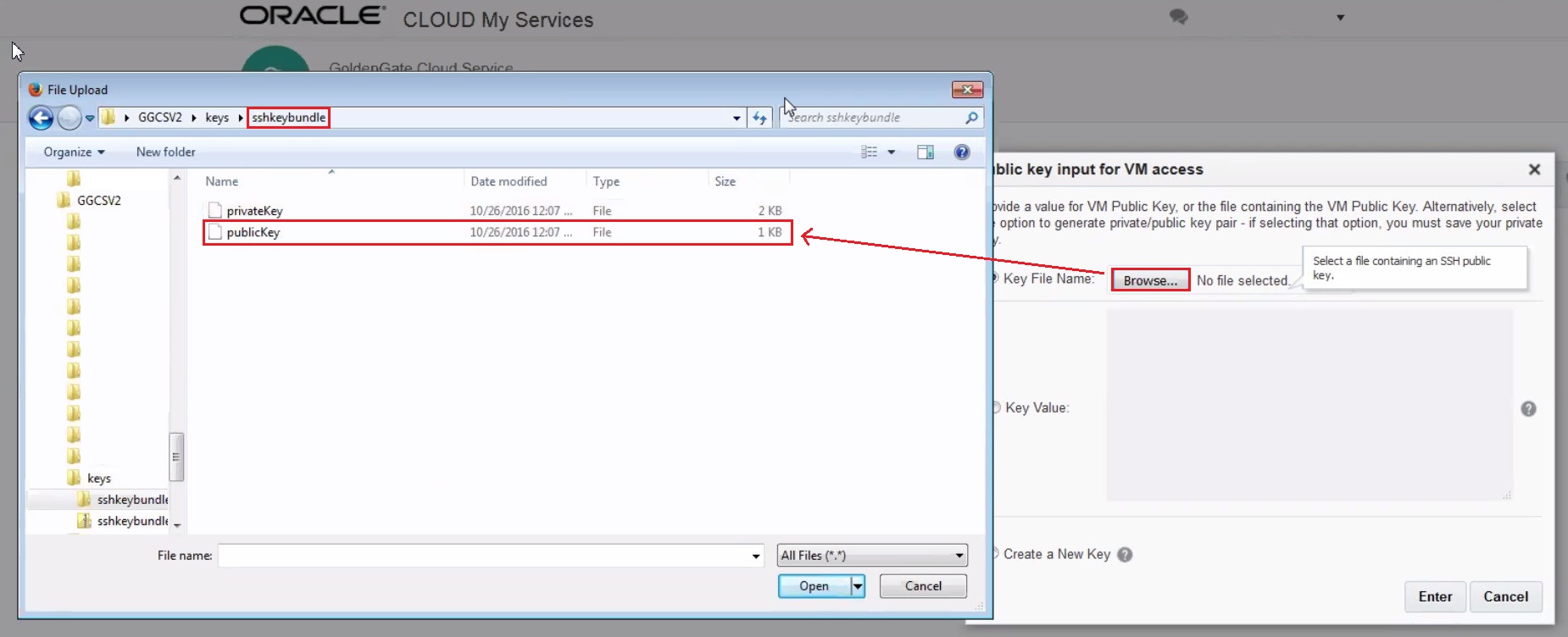Select the privateKey file
Image resolution: width=1568 pixels, height=637 pixels.
498,211
